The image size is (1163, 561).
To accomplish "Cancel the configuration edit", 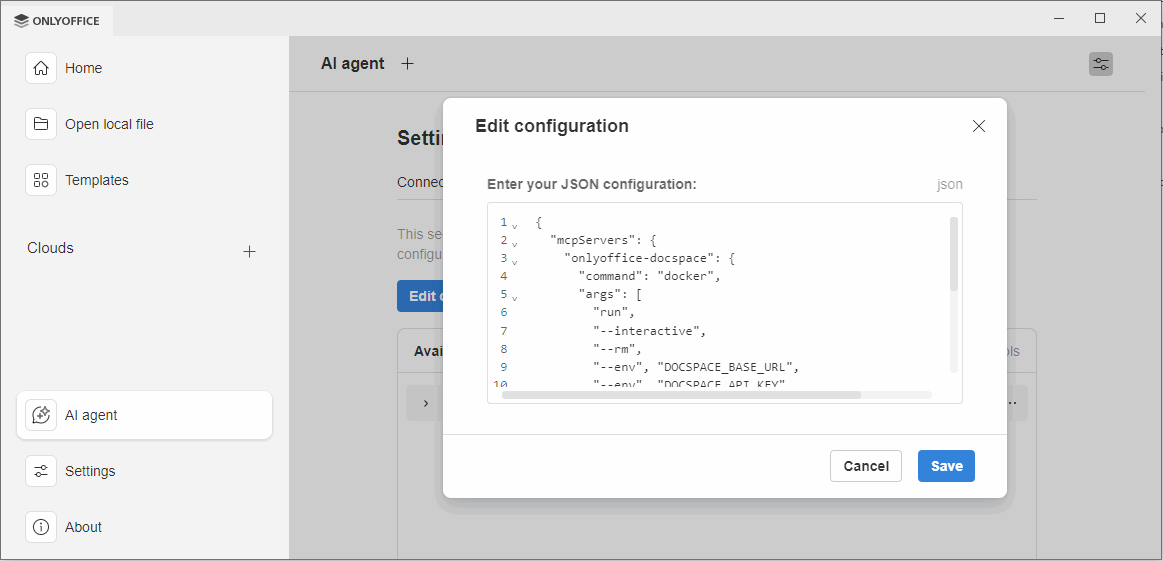I will pyautogui.click(x=866, y=466).
